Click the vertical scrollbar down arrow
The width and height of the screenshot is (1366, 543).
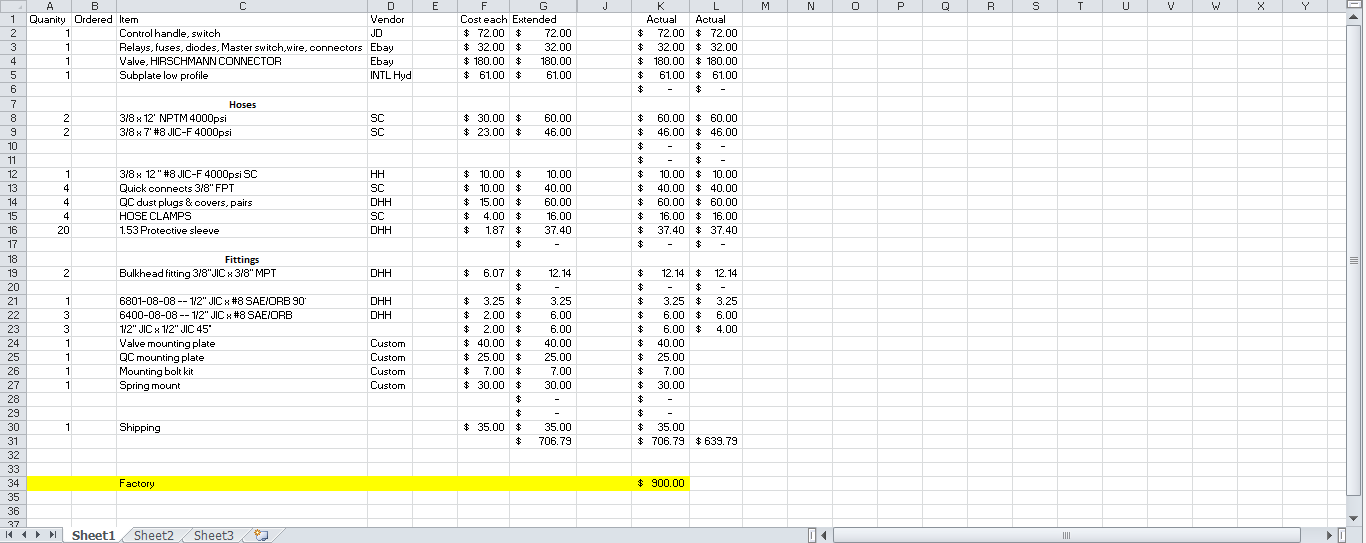pyautogui.click(x=1355, y=517)
